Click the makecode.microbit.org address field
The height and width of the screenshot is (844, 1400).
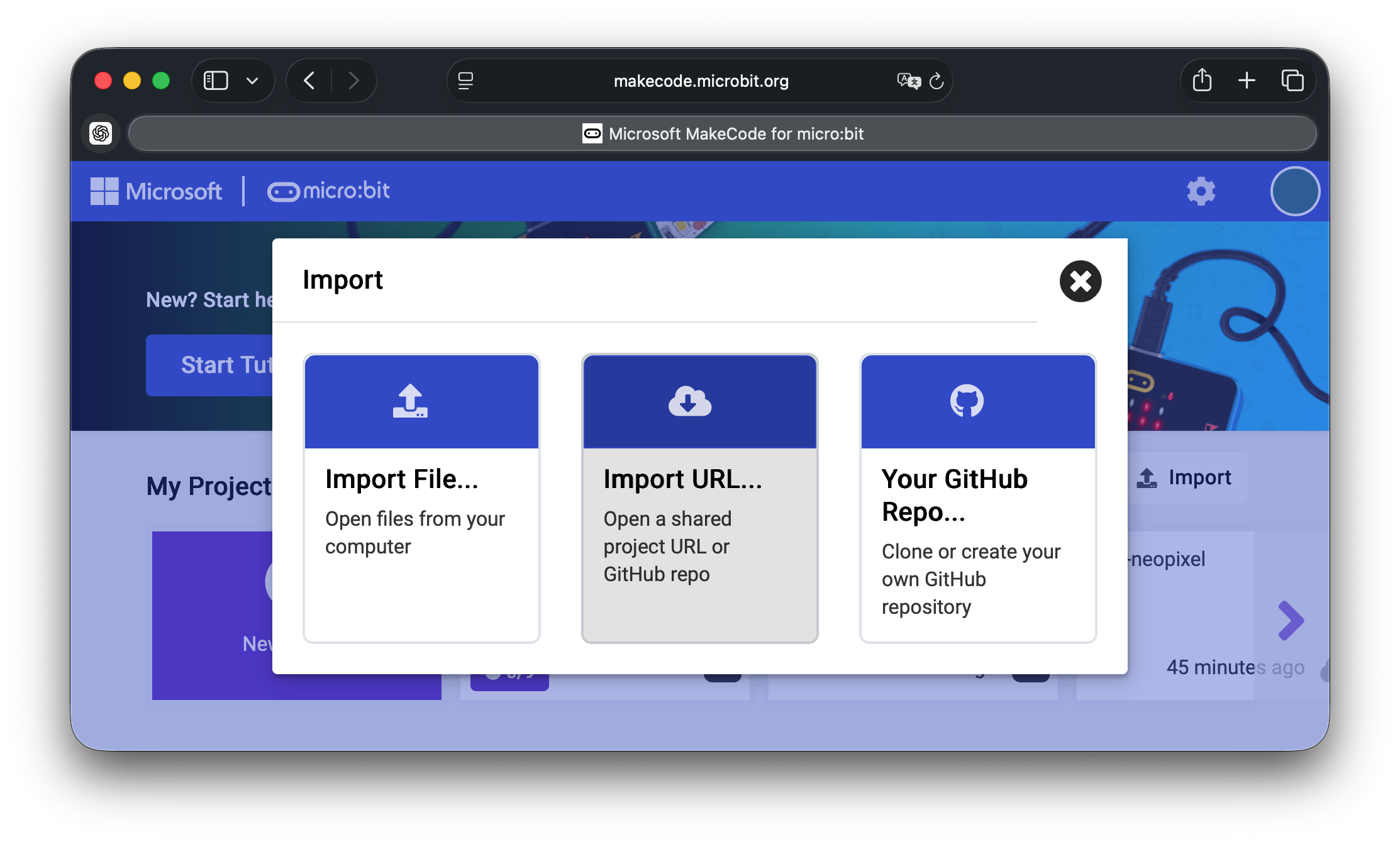(700, 81)
